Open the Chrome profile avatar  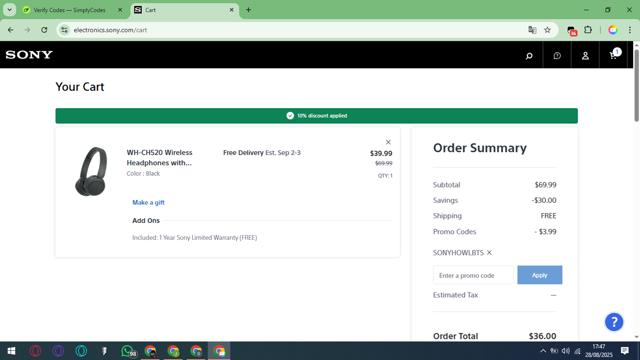[613, 30]
